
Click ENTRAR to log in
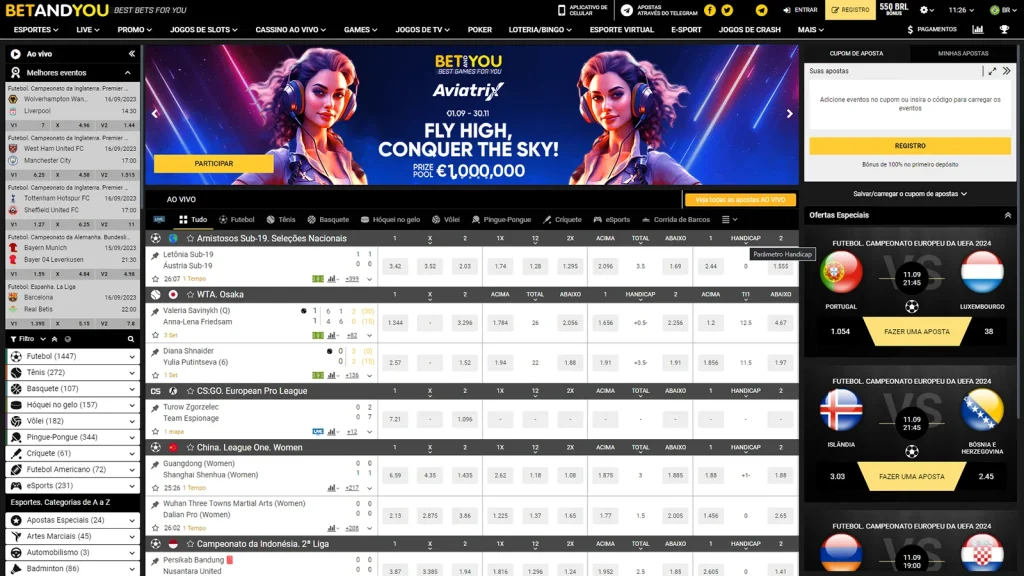pyautogui.click(x=800, y=10)
